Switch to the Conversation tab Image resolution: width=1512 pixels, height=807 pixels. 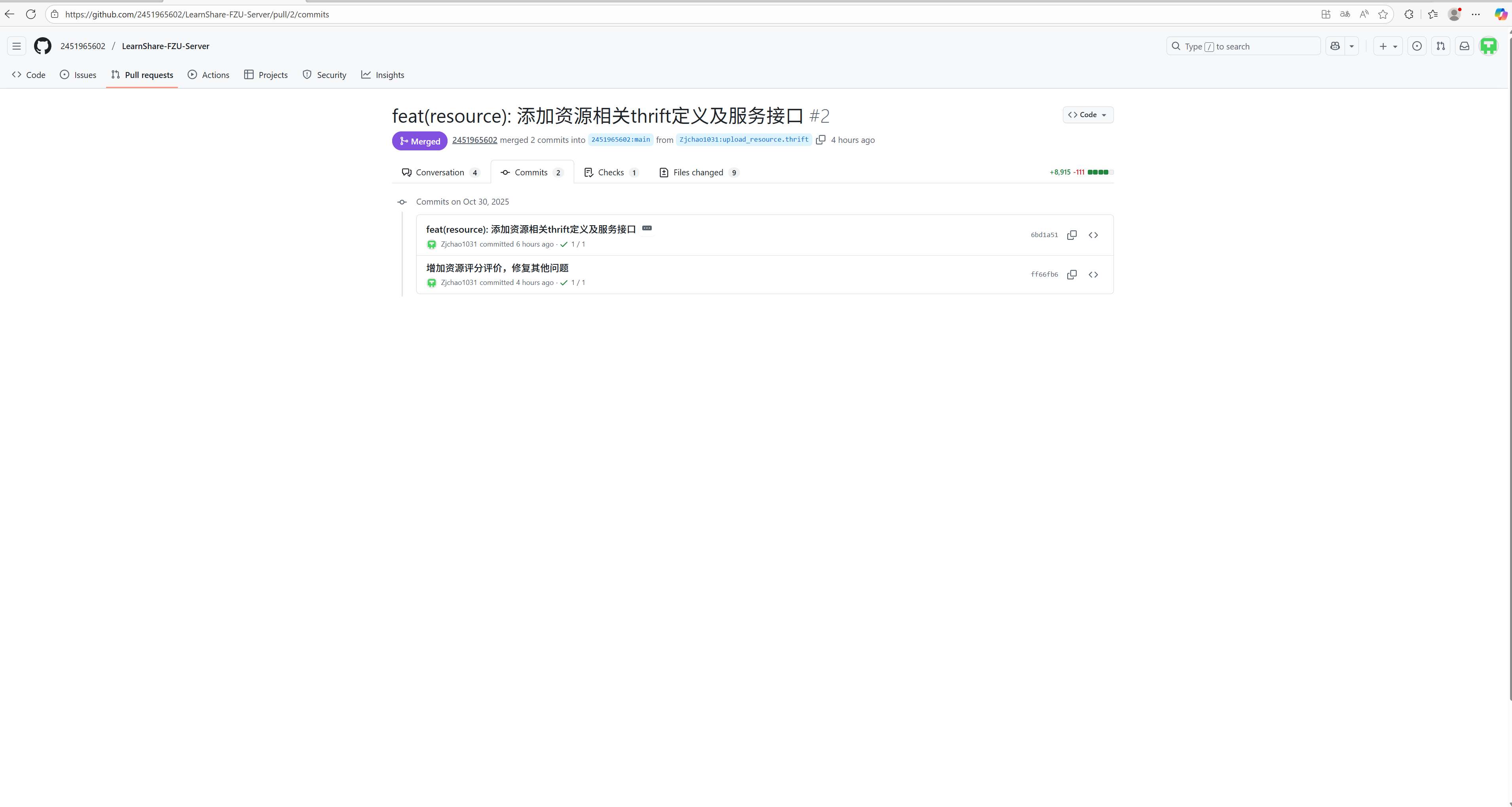440,172
